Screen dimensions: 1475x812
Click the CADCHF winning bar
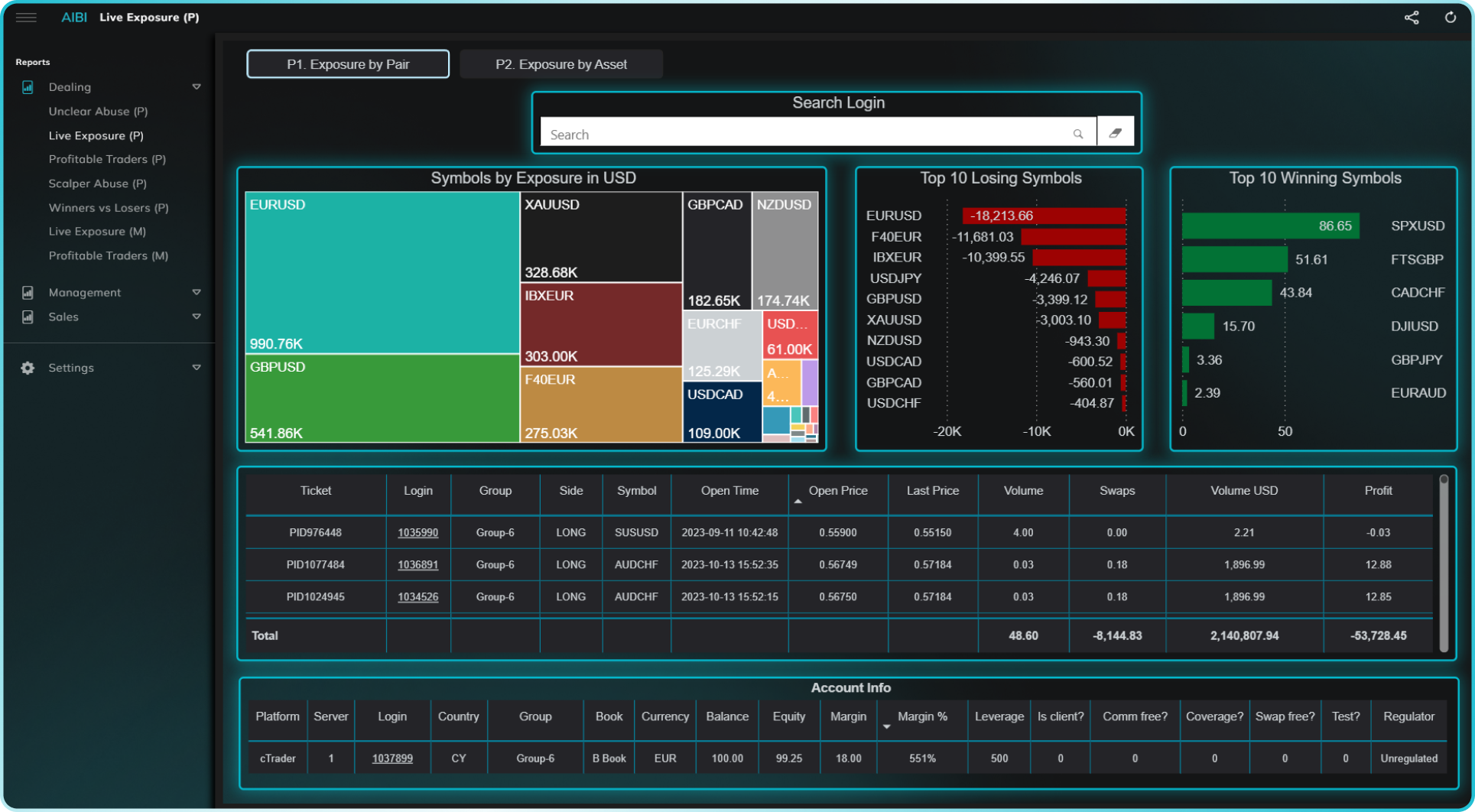[x=1226, y=293]
